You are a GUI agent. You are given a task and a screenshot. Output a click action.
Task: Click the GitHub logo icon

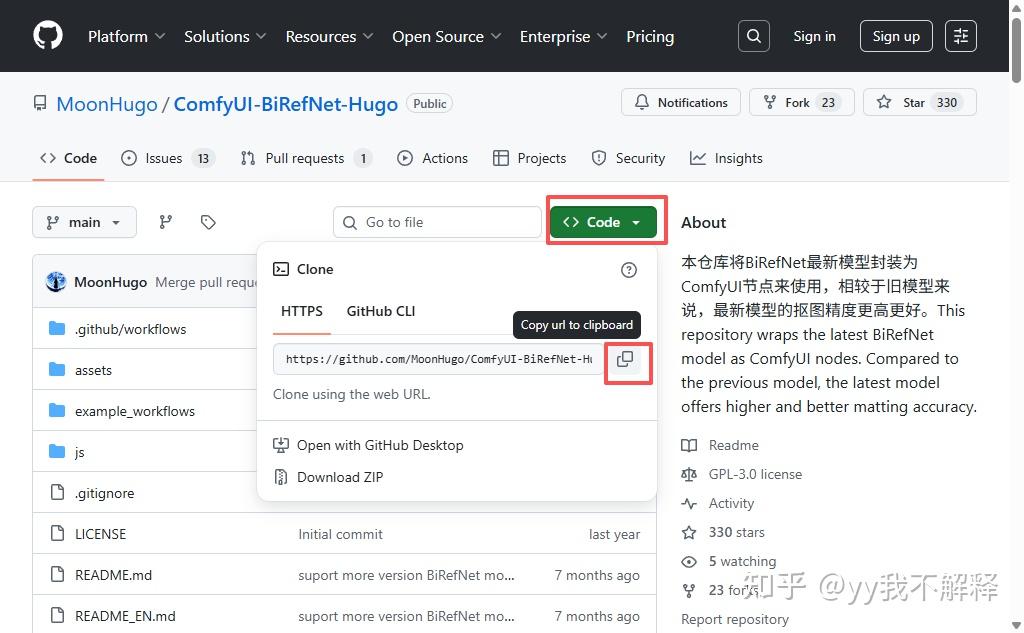[47, 35]
